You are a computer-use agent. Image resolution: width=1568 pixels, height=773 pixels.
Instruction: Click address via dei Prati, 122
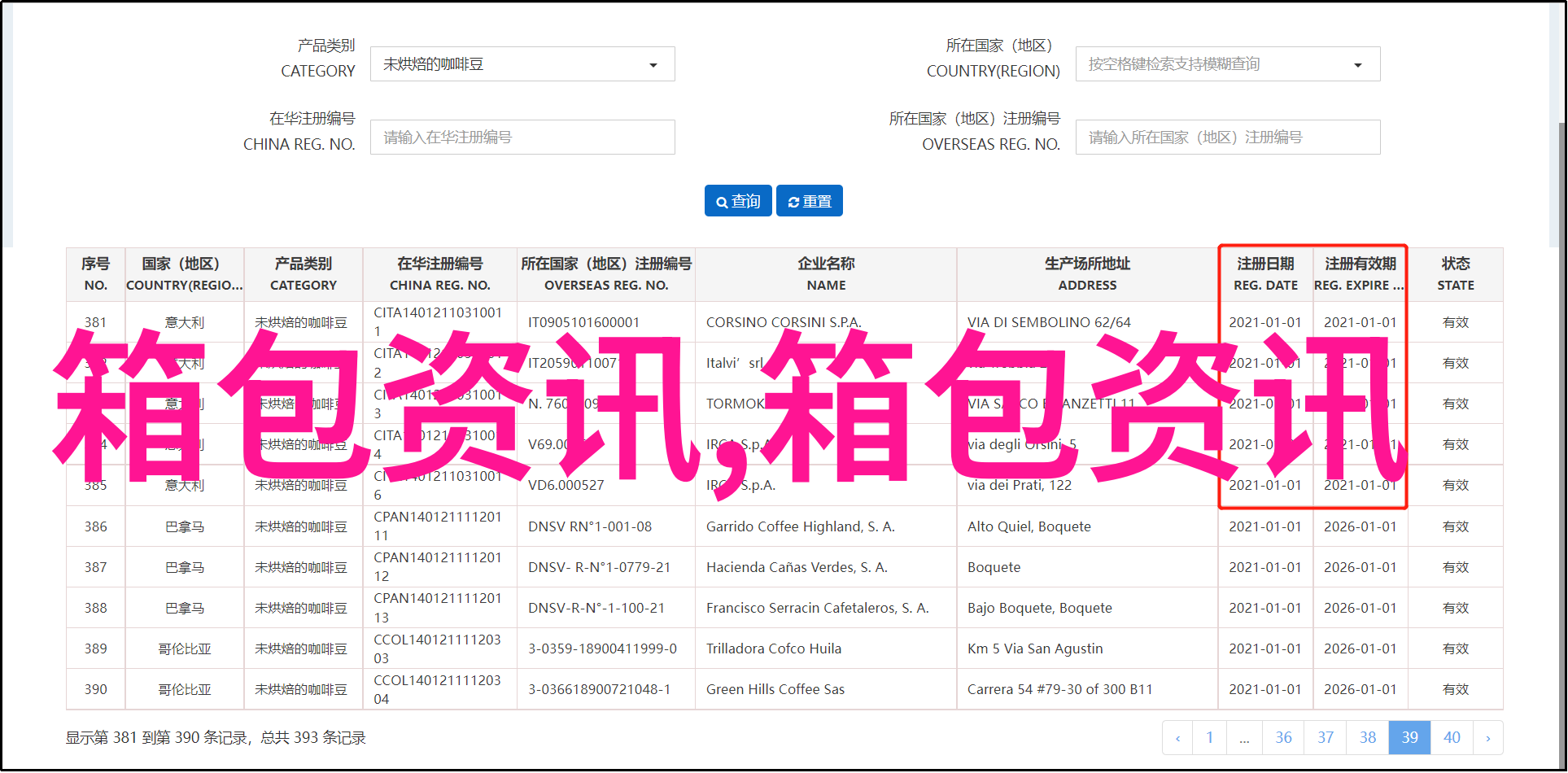pos(1020,486)
